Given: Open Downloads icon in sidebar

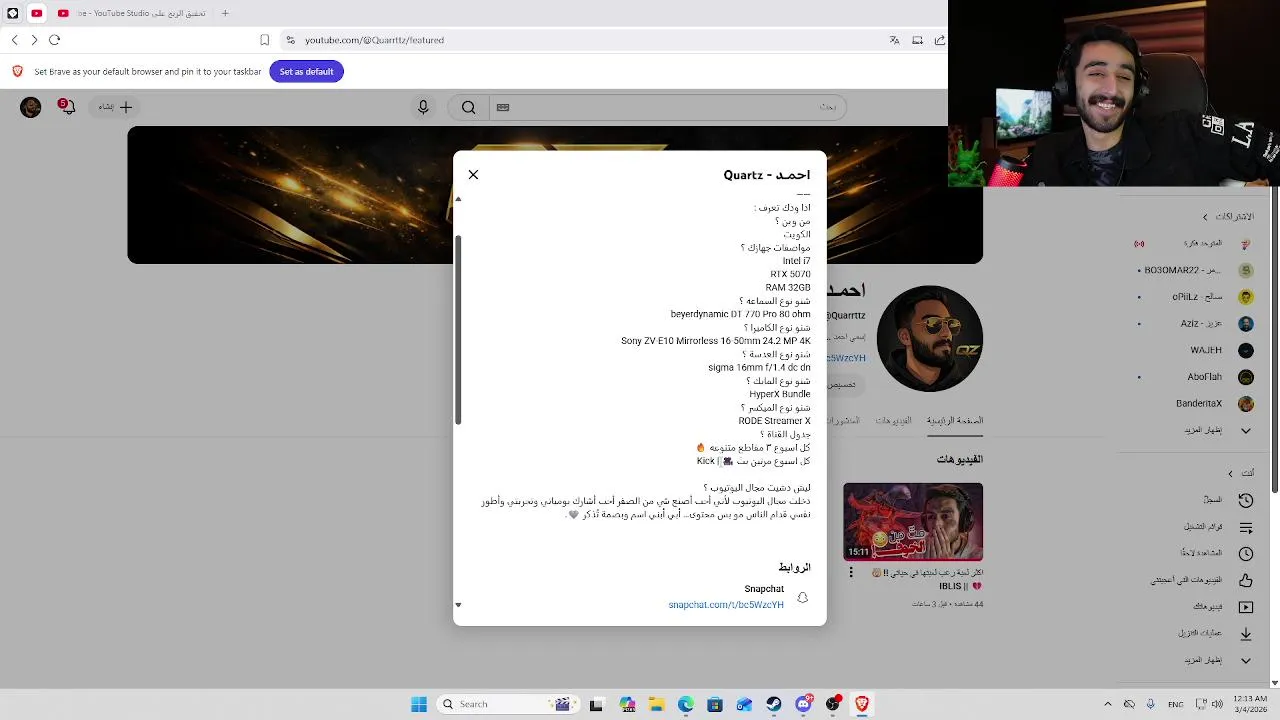Looking at the screenshot, I should pyautogui.click(x=1246, y=634).
